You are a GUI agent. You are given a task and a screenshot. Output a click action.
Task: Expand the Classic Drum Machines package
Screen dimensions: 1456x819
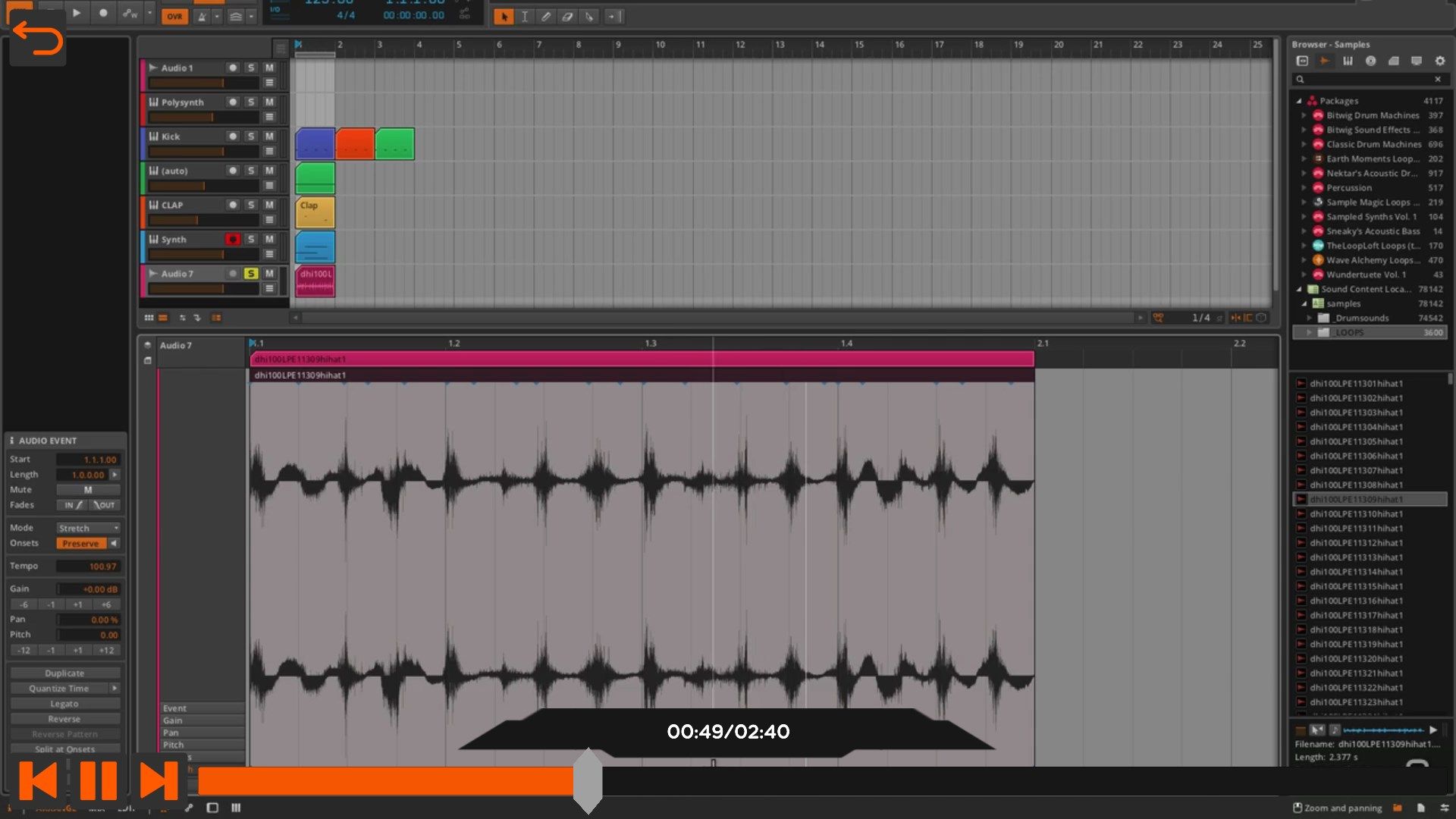click(1304, 144)
